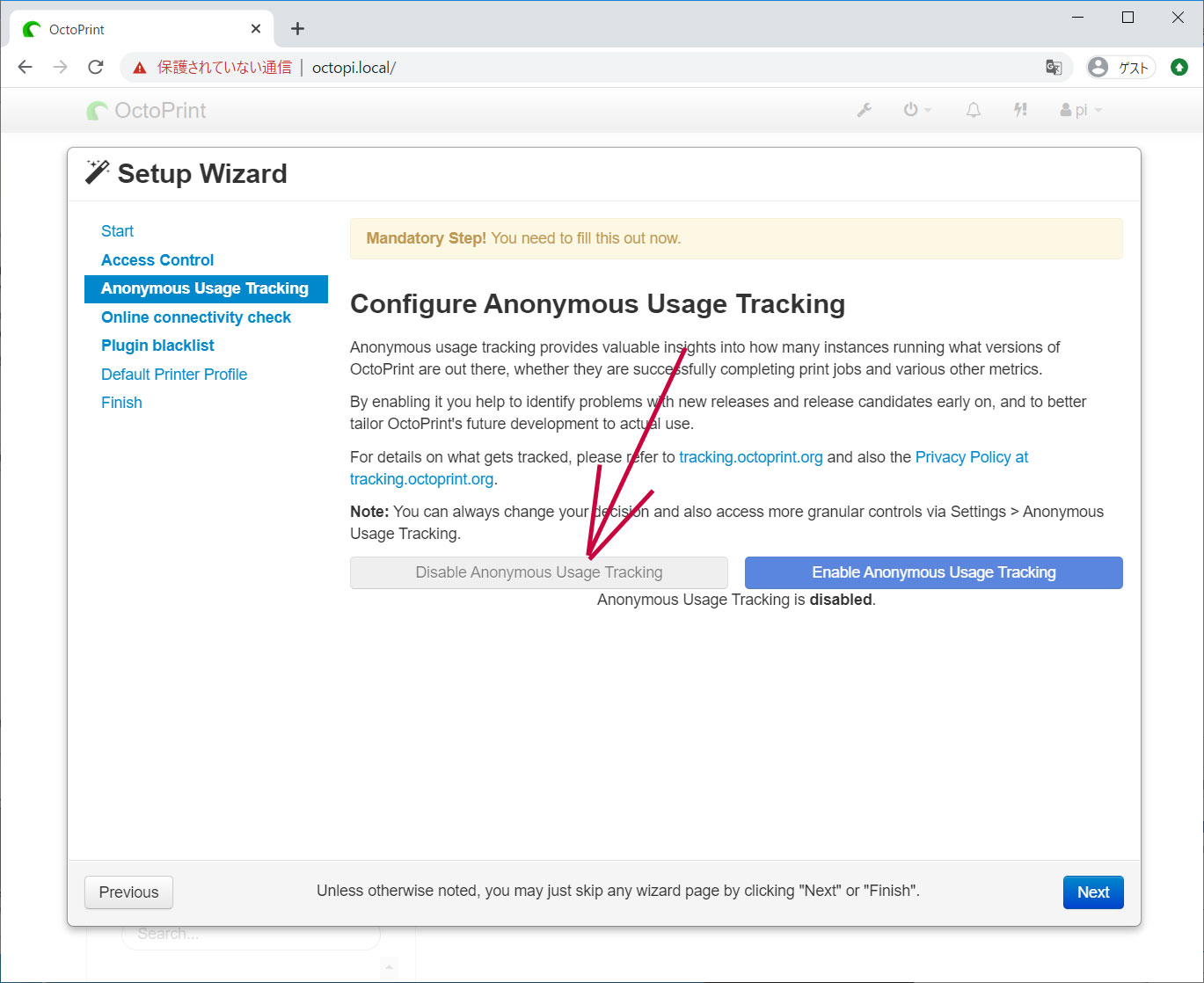Go back with browser back arrow

[x=26, y=68]
